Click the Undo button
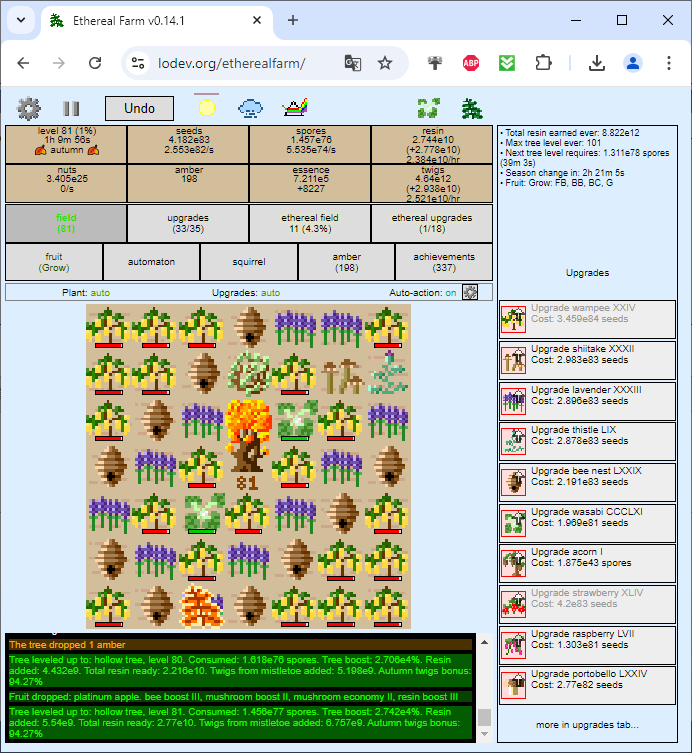Image resolution: width=692 pixels, height=753 pixels. coord(139,109)
